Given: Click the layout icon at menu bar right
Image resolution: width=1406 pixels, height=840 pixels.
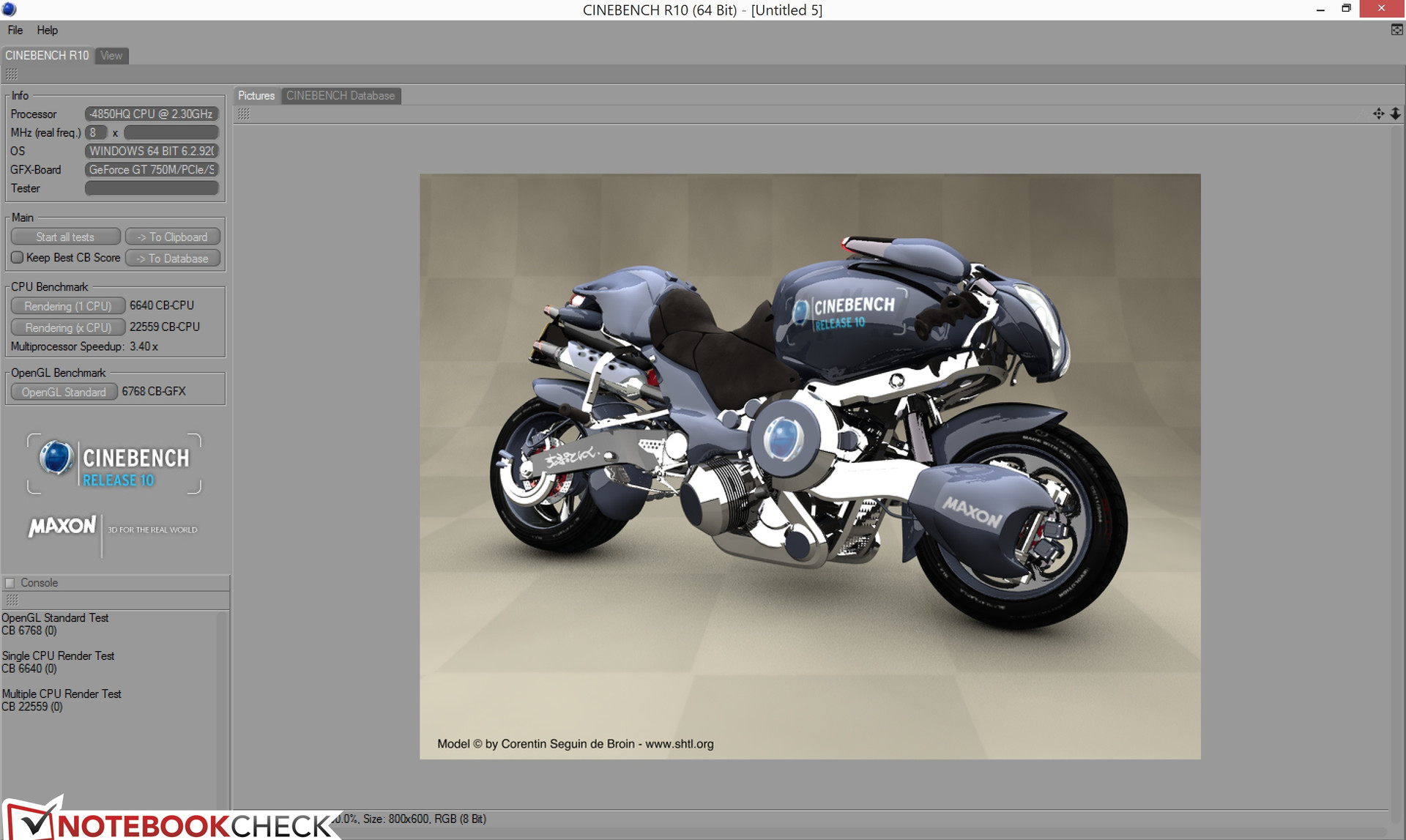Looking at the screenshot, I should (1396, 30).
